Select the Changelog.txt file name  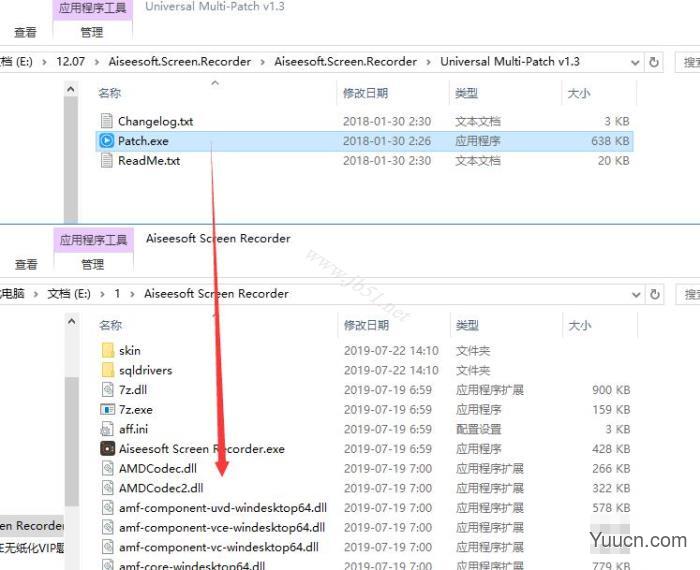pos(155,121)
